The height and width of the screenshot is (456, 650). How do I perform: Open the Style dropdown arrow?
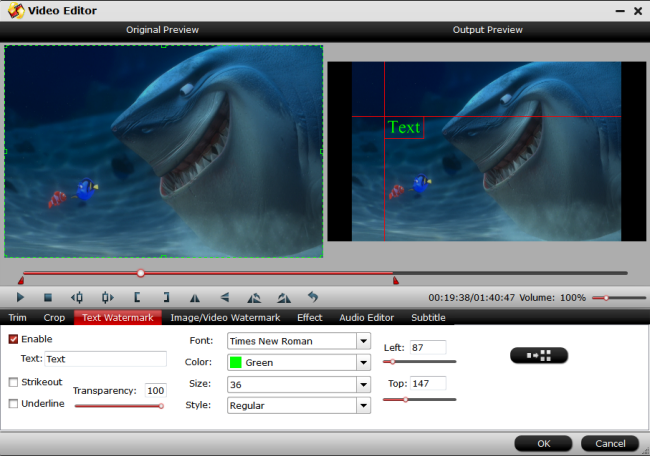pos(364,405)
